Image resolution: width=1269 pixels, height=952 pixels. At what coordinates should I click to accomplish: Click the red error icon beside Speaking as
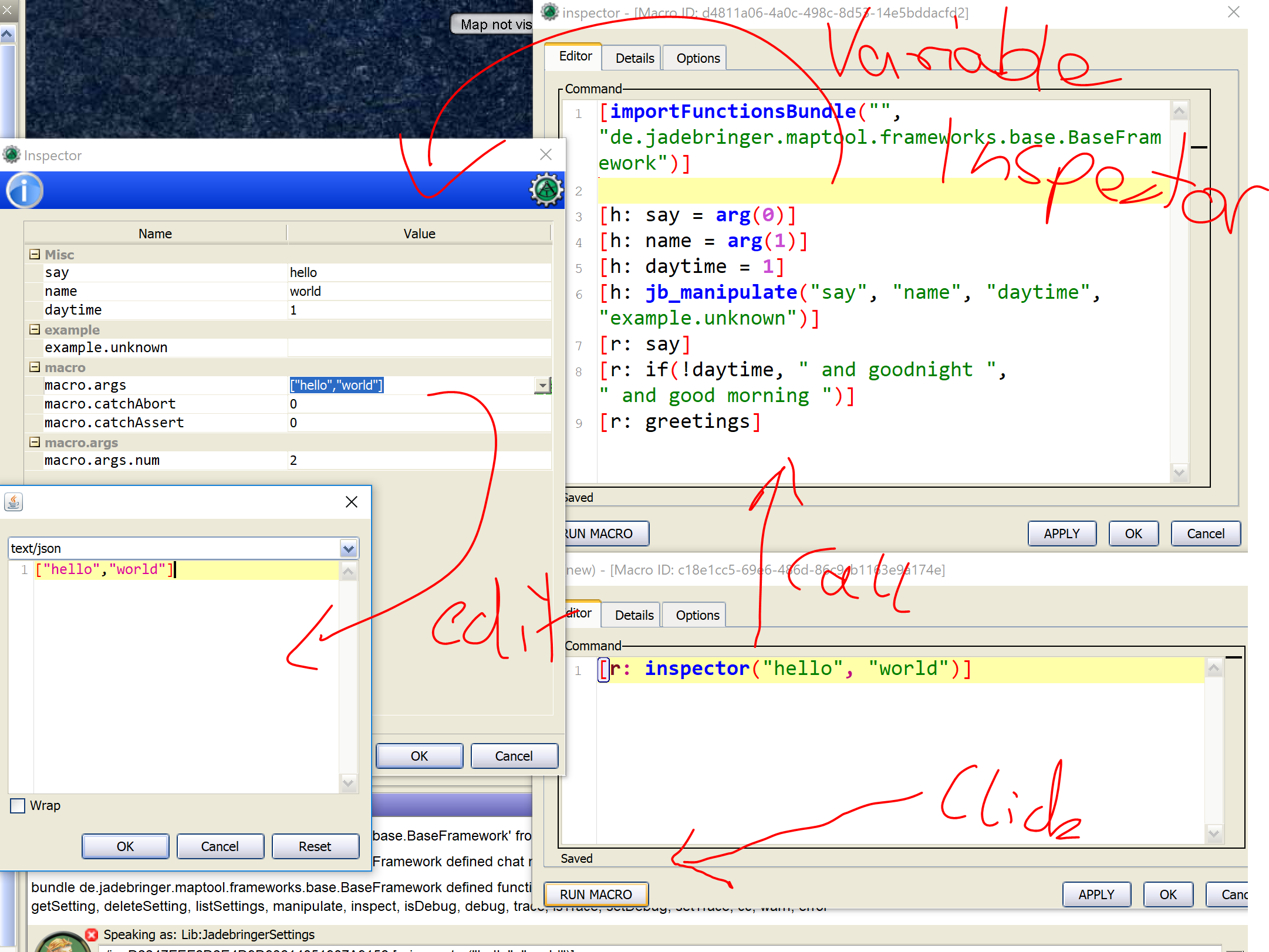pos(92,934)
